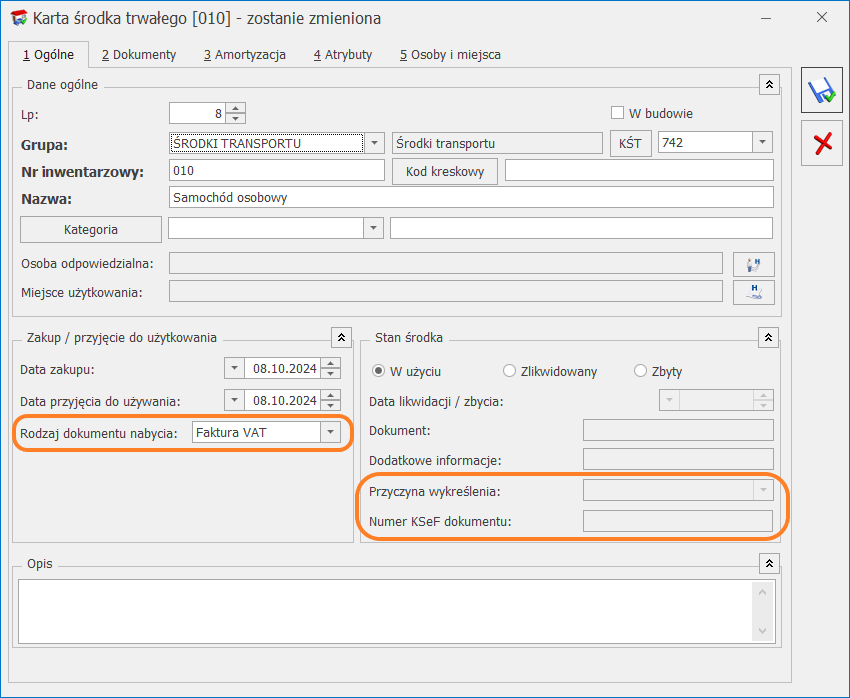
Task: Open the Kategoria dropdown arrow
Action: click(373, 228)
